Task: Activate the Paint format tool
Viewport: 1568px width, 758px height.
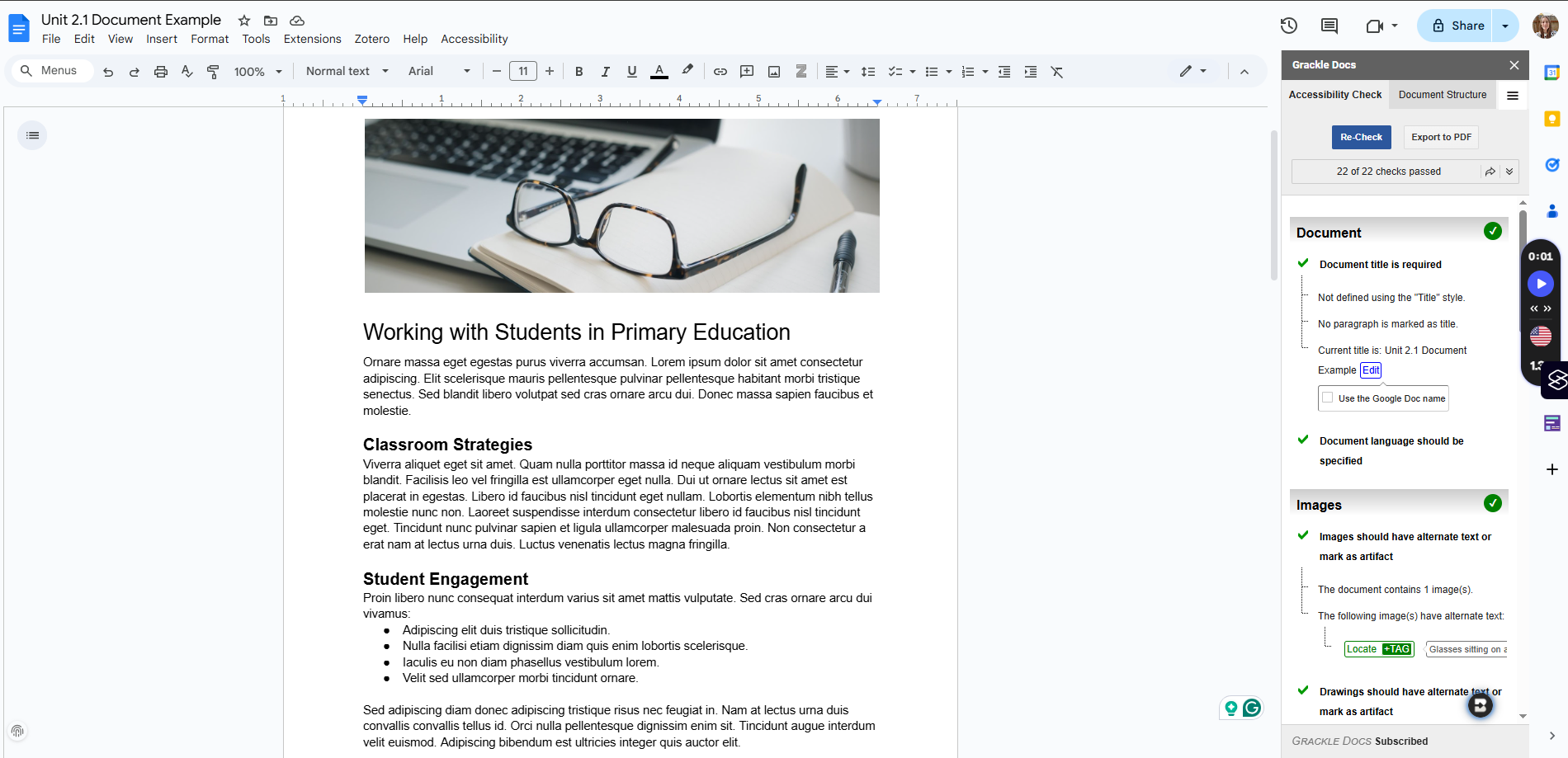Action: coord(213,72)
